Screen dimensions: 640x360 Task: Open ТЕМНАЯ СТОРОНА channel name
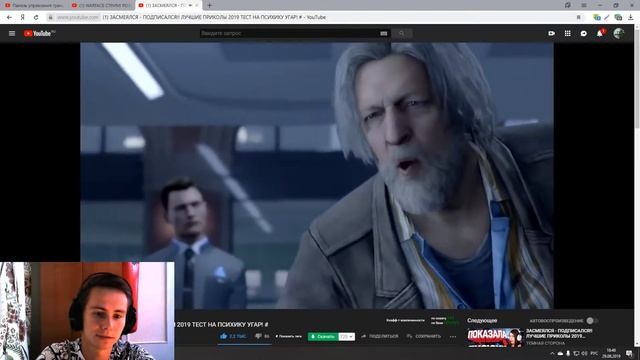click(x=545, y=343)
